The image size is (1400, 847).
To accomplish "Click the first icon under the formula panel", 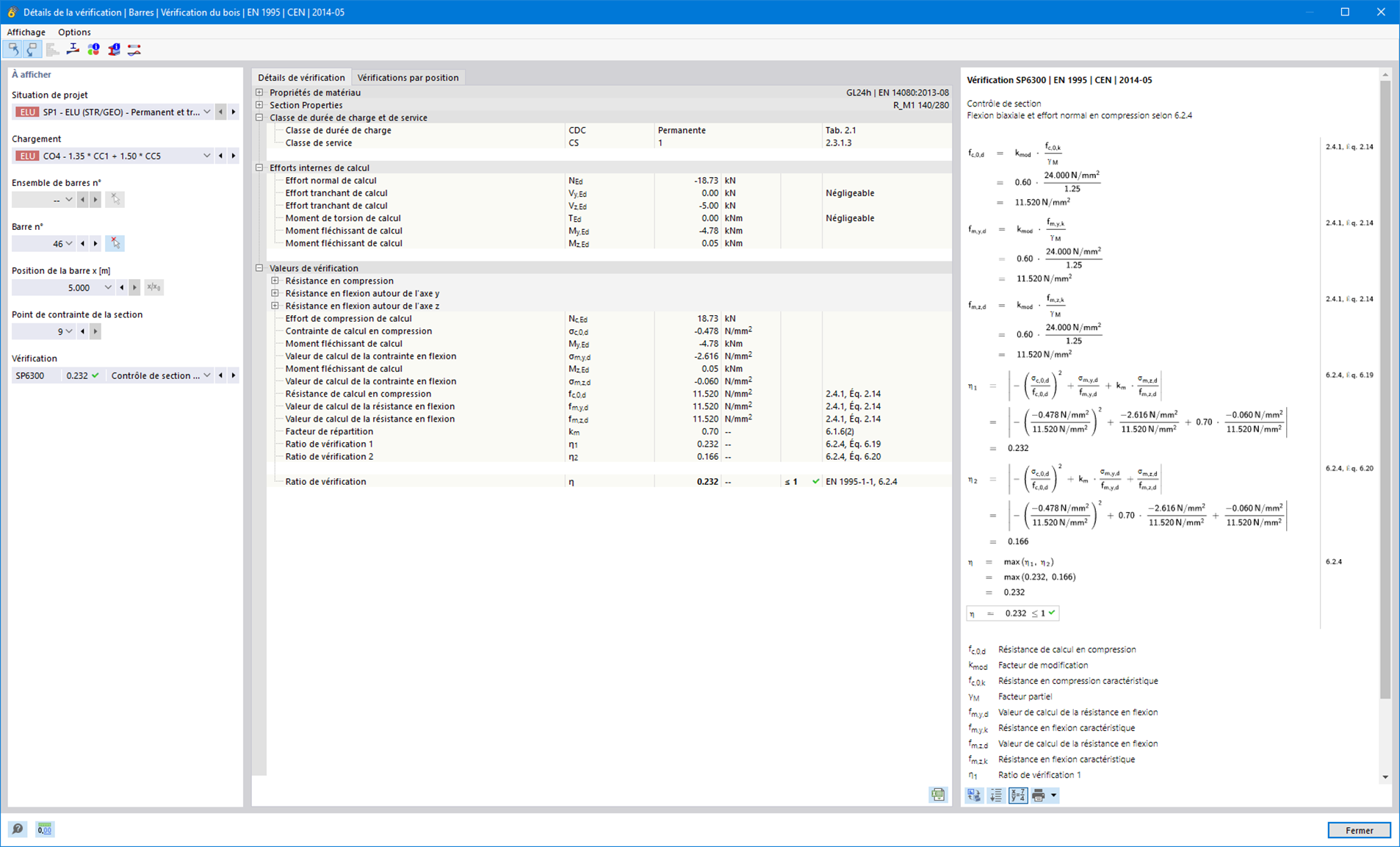I will [x=975, y=795].
